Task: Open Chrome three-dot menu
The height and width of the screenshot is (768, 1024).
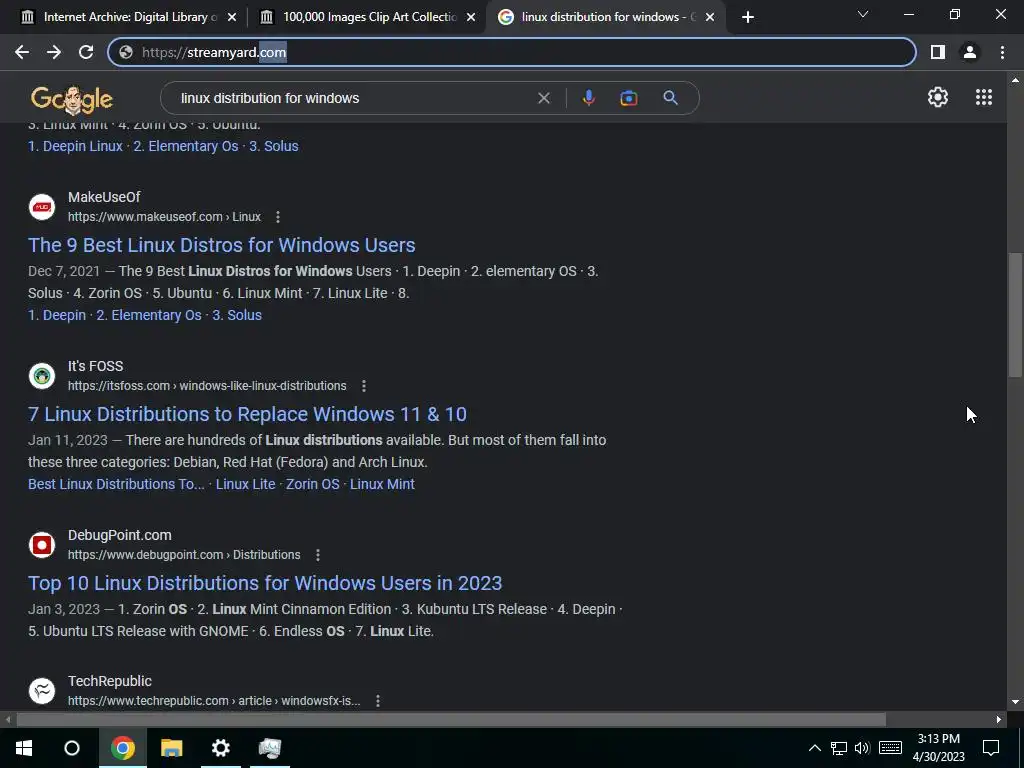Action: (x=1002, y=52)
